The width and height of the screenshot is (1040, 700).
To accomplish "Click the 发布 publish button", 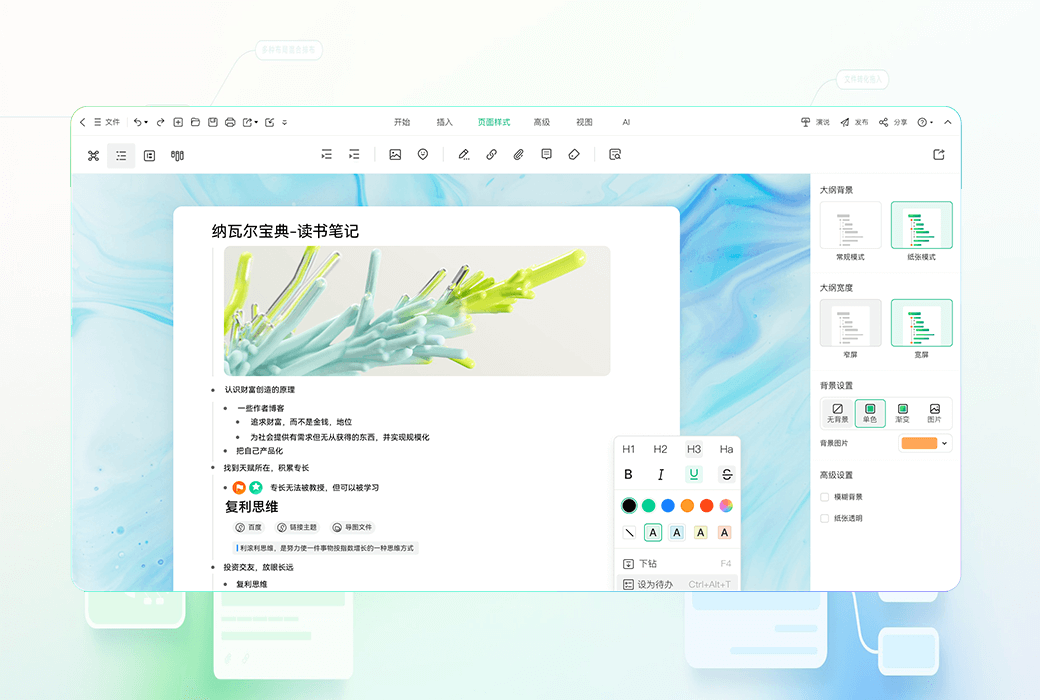I will point(854,122).
